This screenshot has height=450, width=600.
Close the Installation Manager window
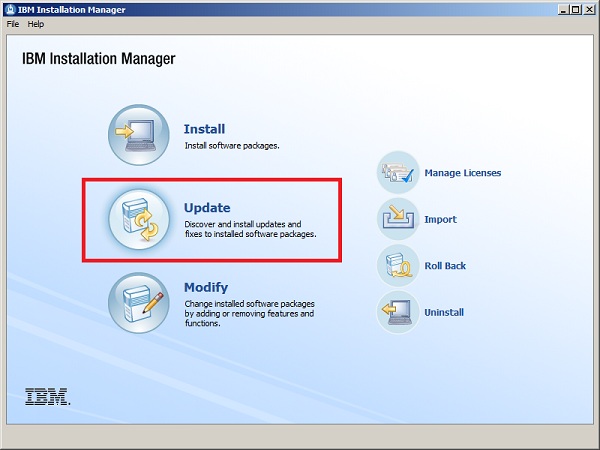(x=590, y=10)
